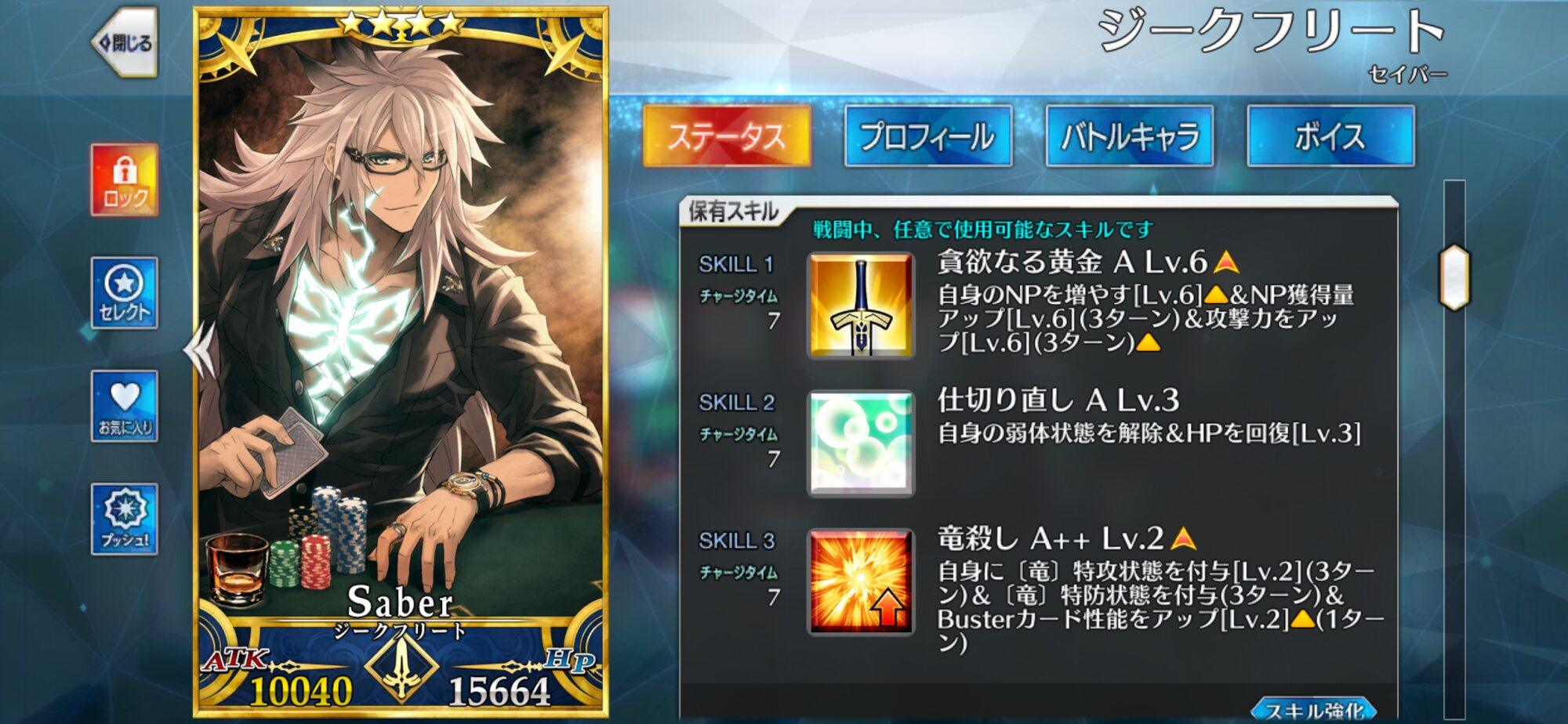1568x724 pixels.
Task: Tap the Skill 1 golden sword icon
Action: point(861,306)
